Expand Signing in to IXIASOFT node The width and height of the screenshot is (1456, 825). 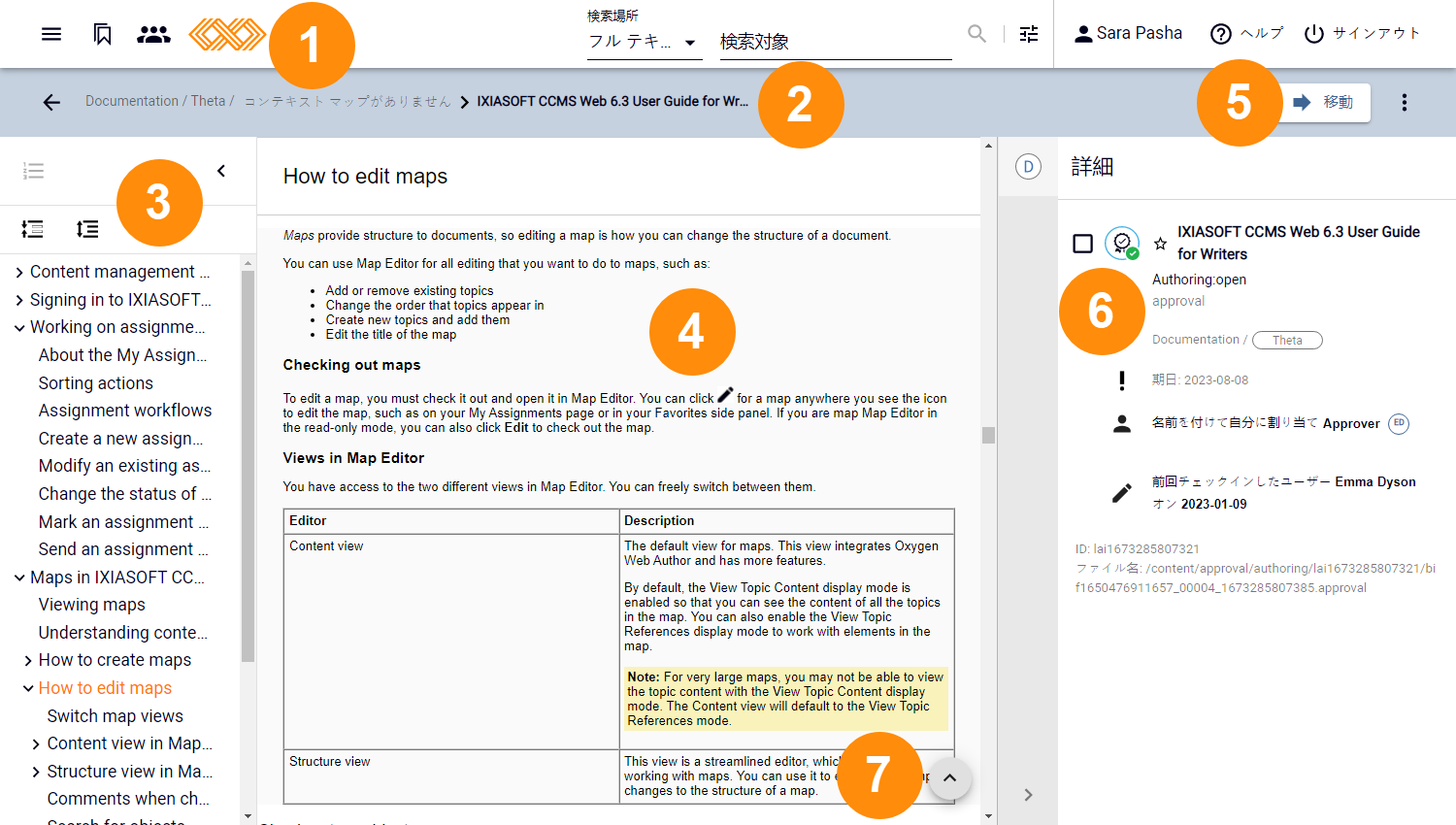(19, 301)
